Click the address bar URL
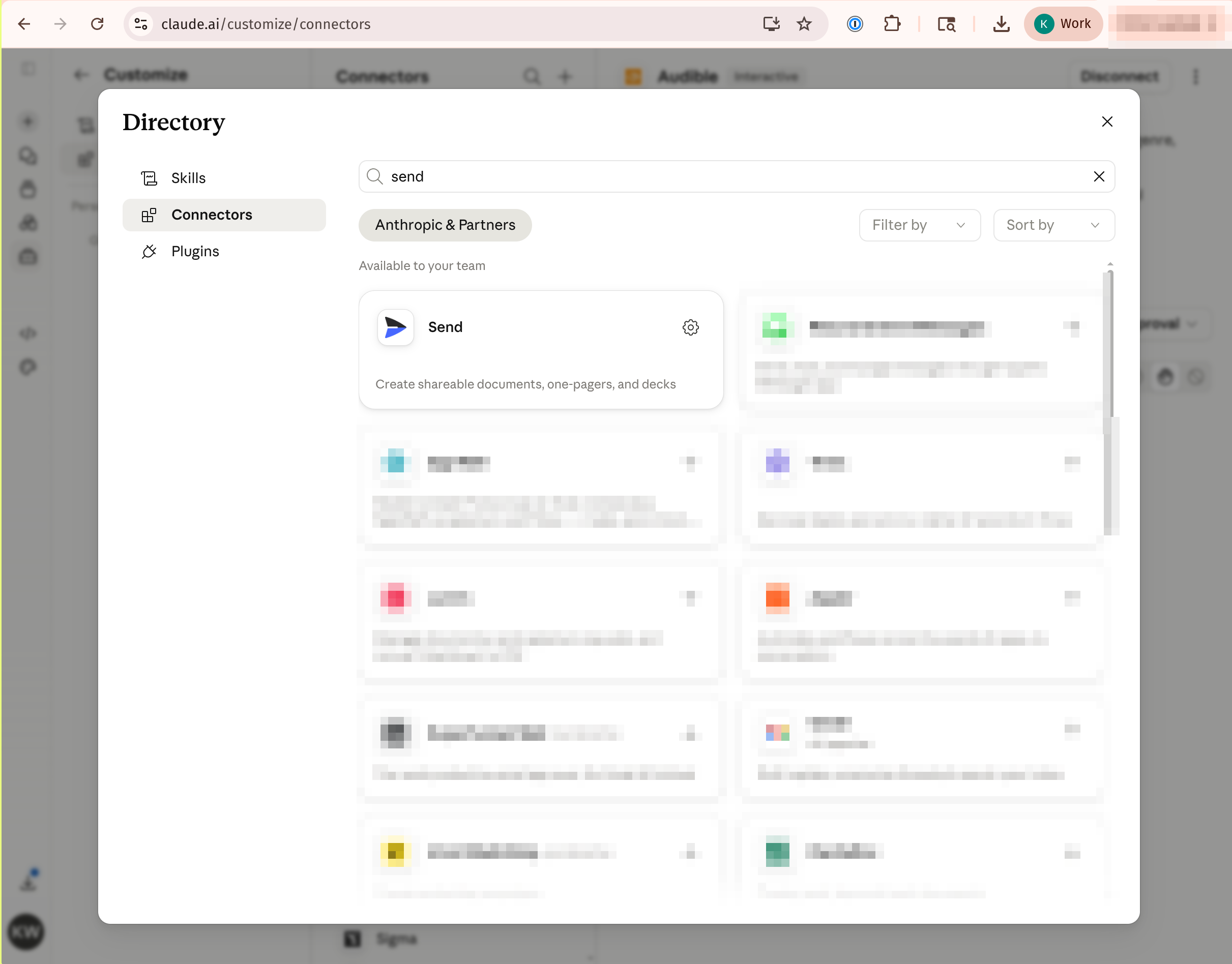 click(266, 24)
